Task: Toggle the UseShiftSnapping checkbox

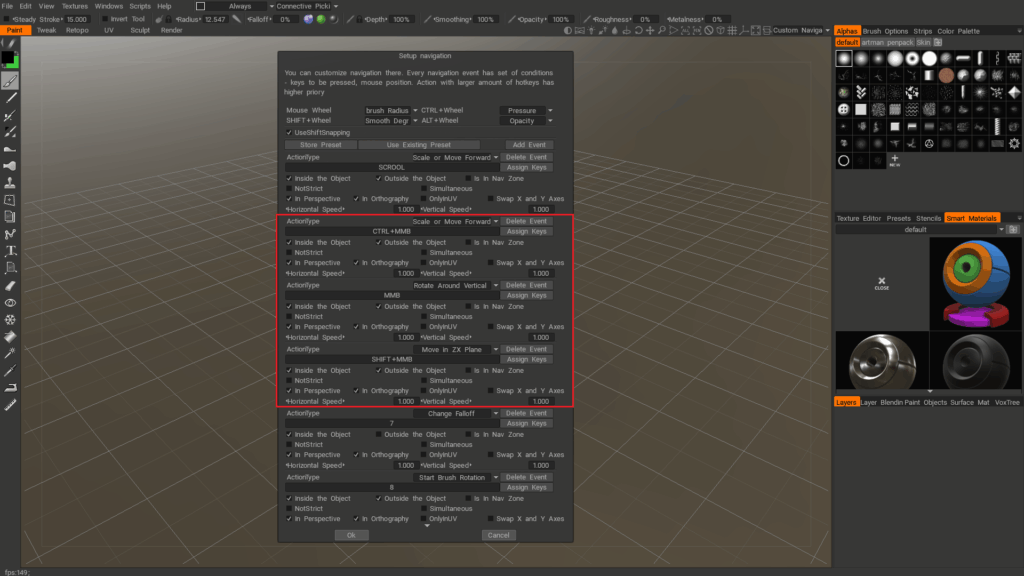Action: click(289, 133)
